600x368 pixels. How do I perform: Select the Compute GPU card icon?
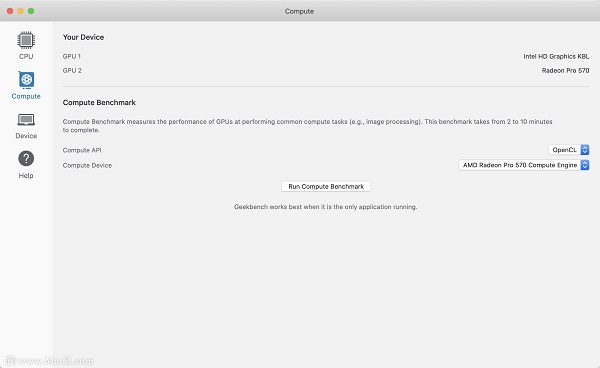tap(26, 80)
